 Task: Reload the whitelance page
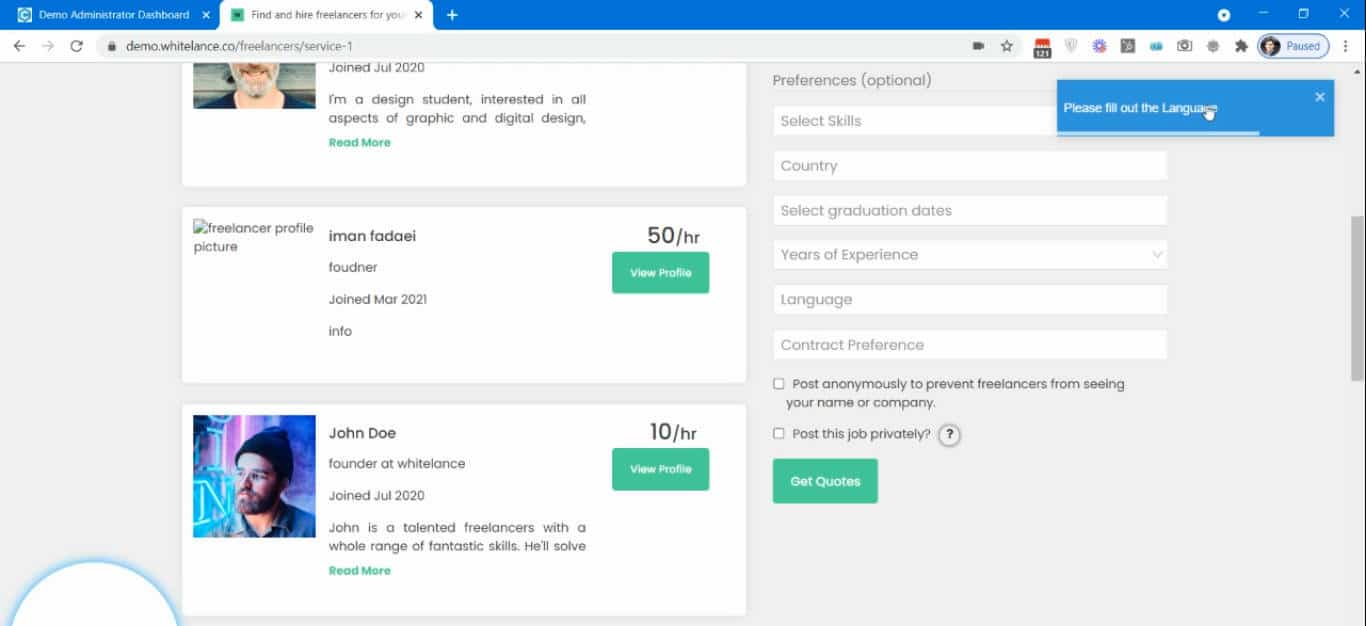tap(76, 46)
